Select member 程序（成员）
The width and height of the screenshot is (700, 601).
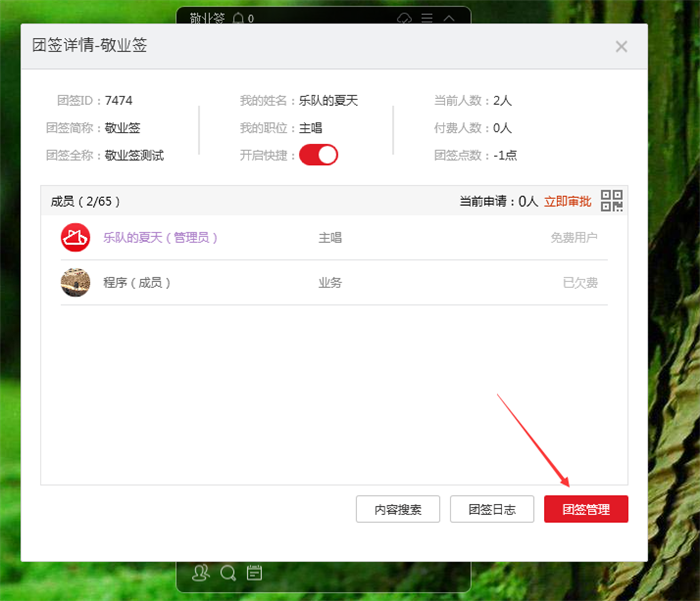(x=137, y=283)
